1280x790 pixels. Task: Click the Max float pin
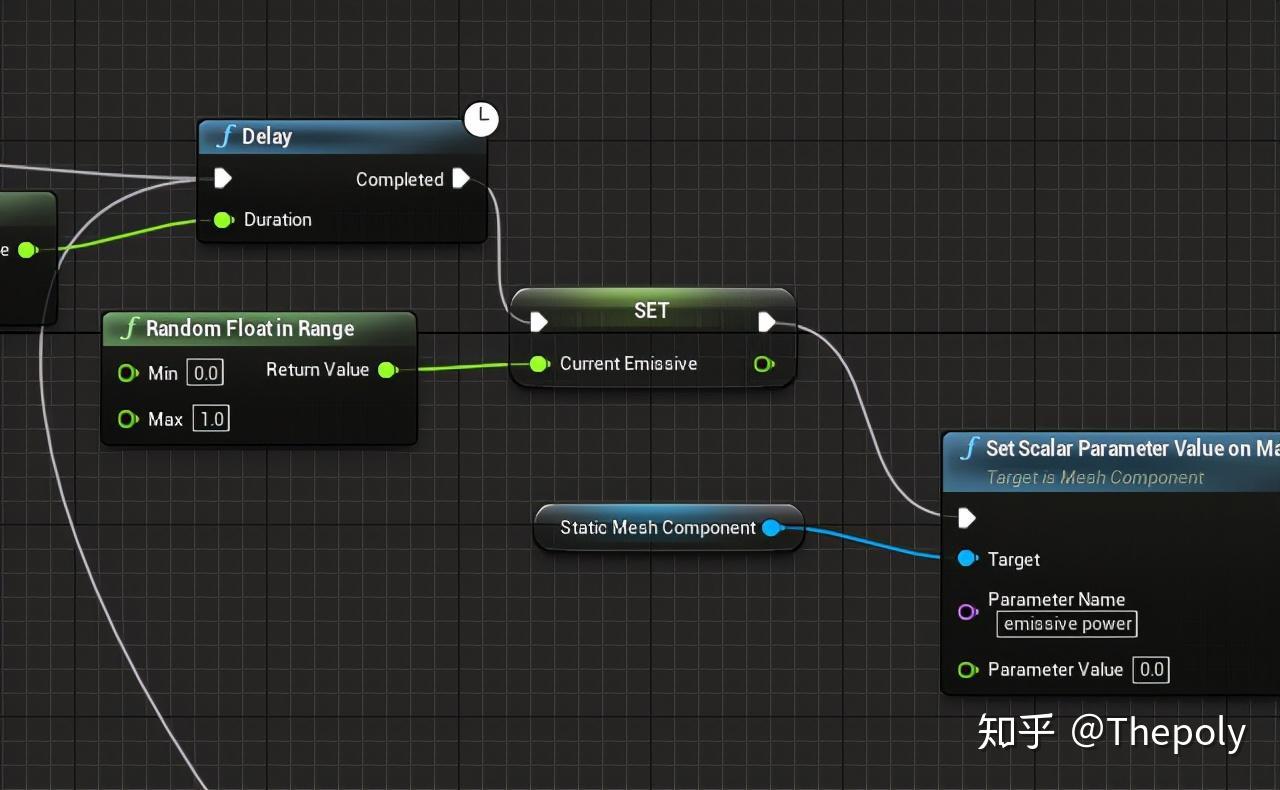128,419
